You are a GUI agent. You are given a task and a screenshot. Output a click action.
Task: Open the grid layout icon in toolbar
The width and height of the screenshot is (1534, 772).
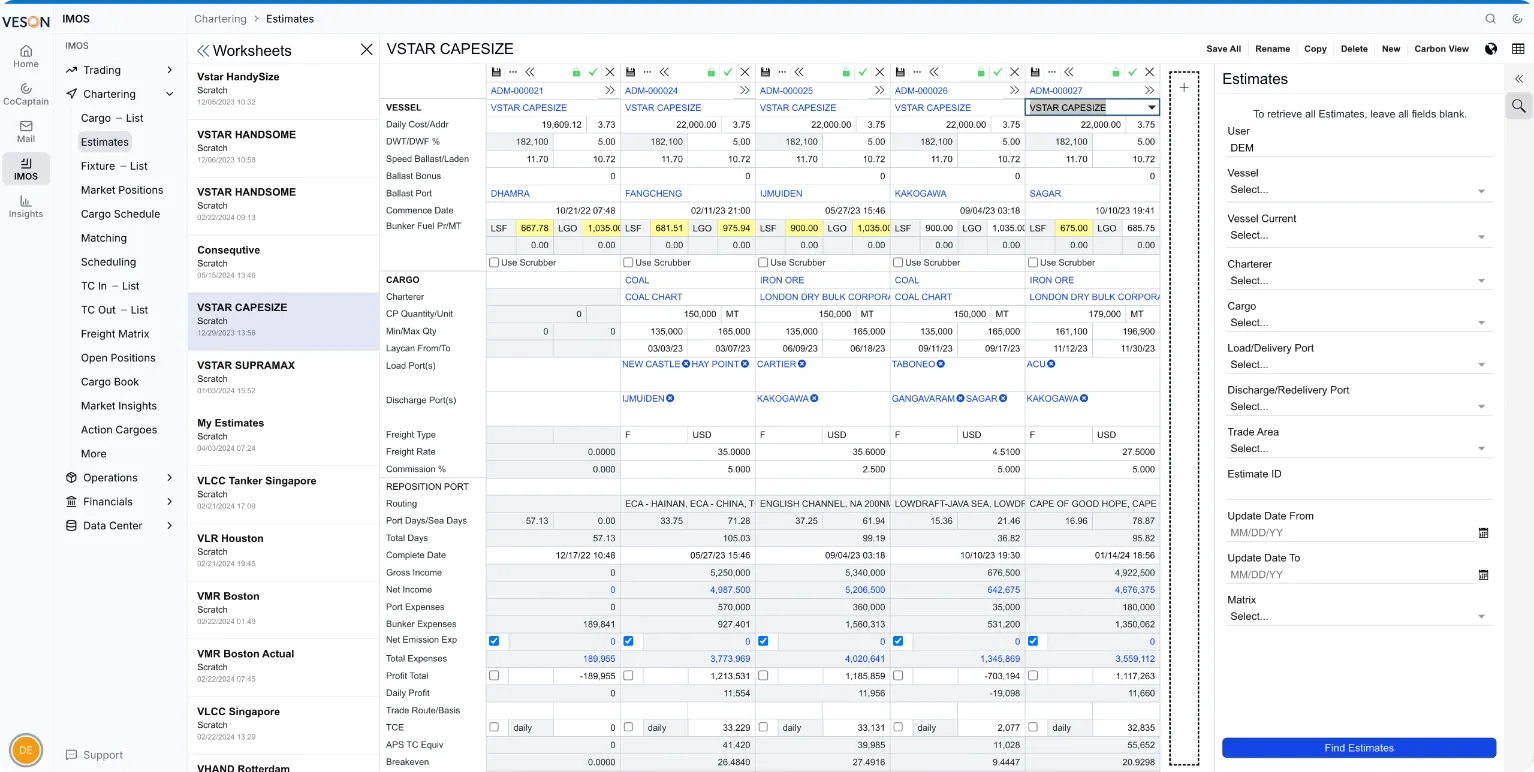pyautogui.click(x=1518, y=48)
